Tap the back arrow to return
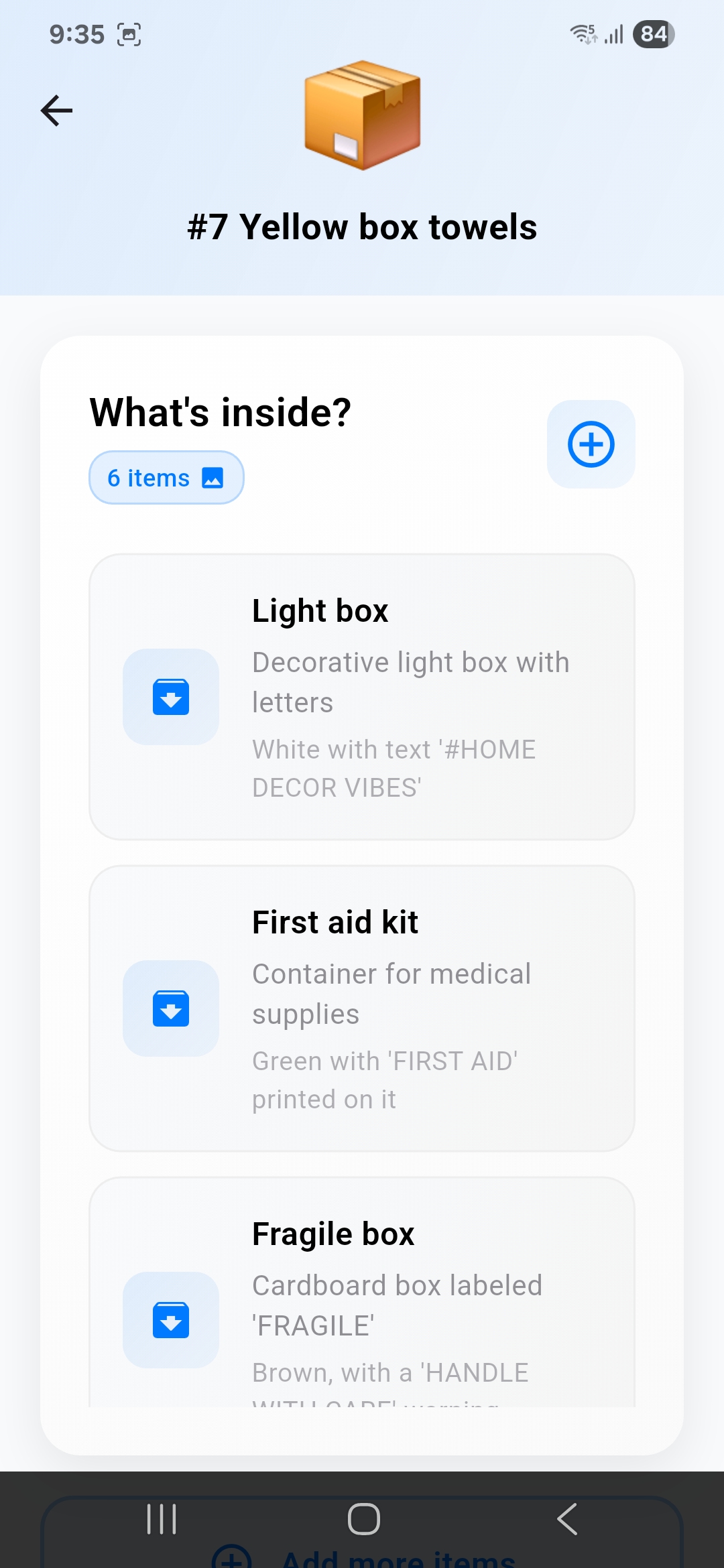This screenshot has width=724, height=1568. pos(56,110)
